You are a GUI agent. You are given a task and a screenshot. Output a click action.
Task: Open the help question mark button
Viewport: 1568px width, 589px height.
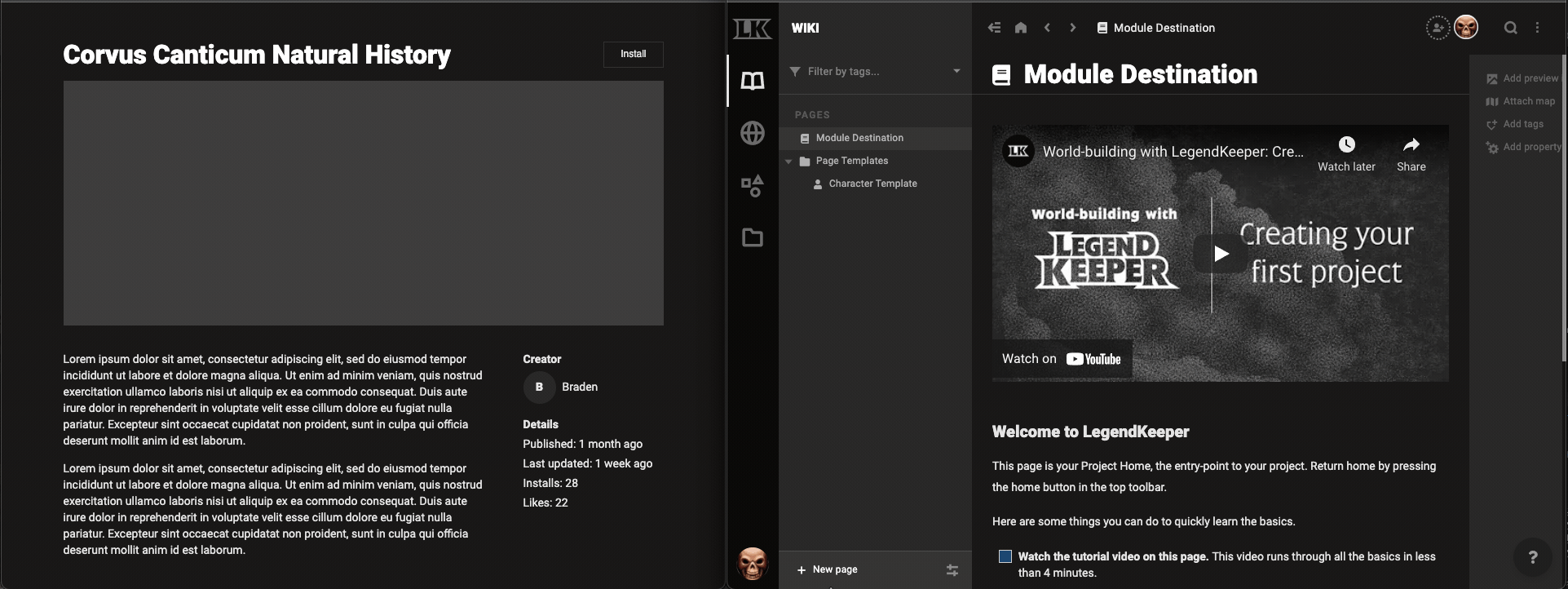(x=1532, y=557)
